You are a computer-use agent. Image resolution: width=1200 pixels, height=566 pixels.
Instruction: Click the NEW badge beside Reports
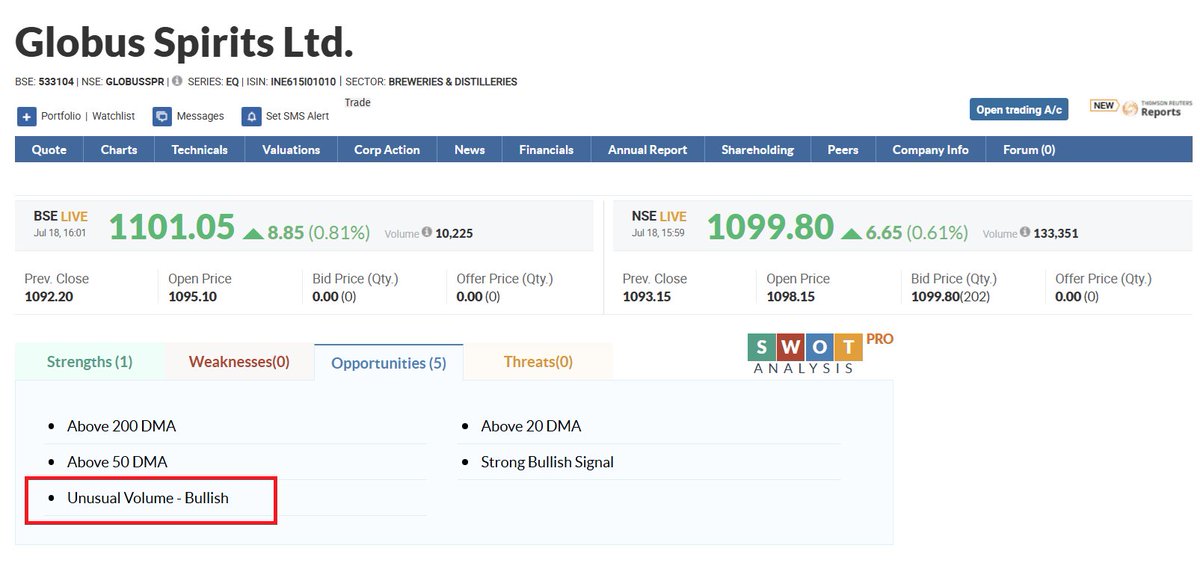pos(1104,105)
